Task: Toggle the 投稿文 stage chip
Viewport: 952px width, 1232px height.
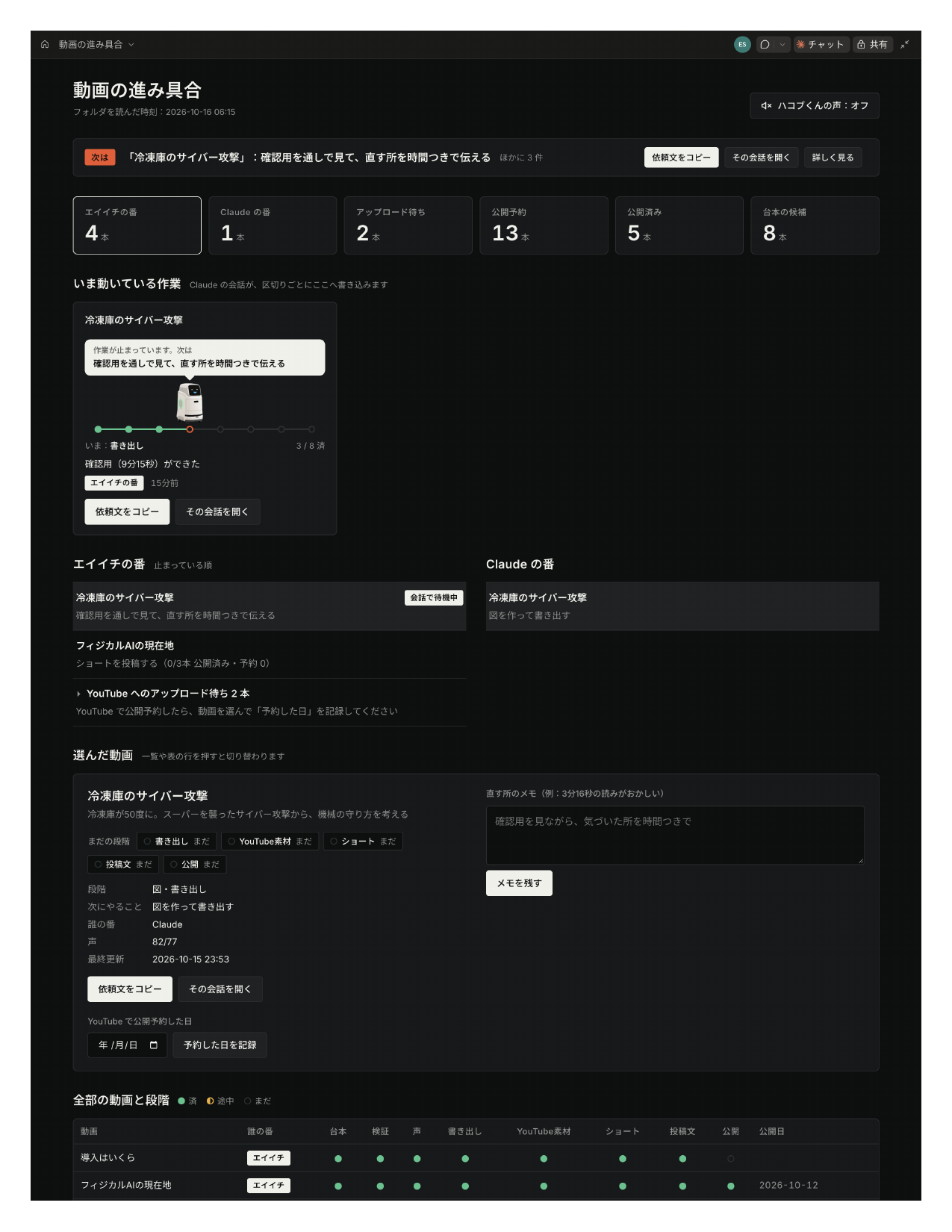Action: [x=123, y=865]
